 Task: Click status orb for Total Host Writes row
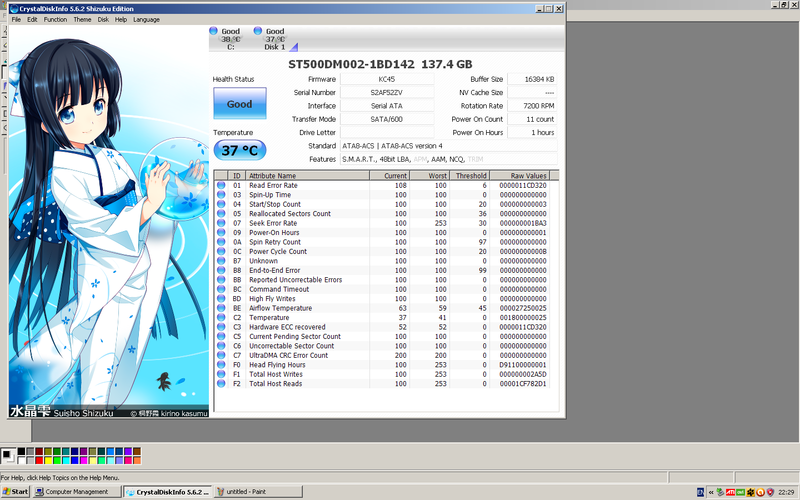[x=221, y=374]
